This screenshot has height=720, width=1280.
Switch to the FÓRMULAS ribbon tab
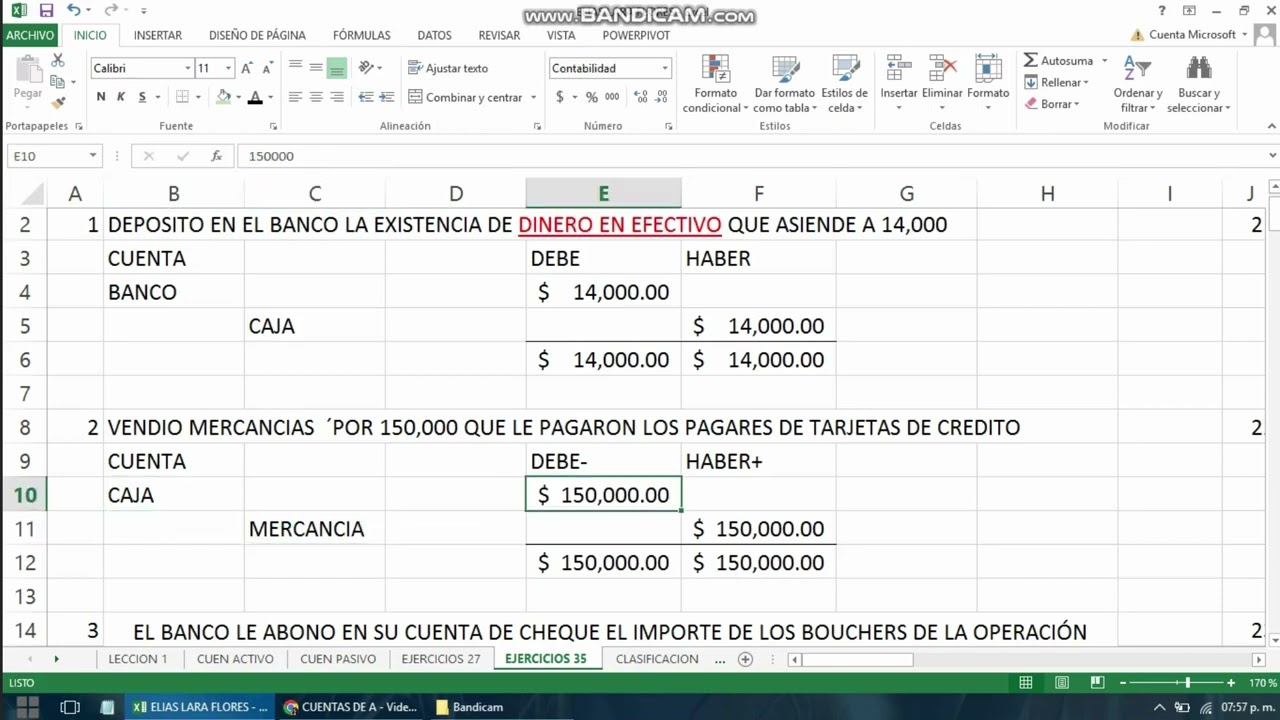coord(362,35)
